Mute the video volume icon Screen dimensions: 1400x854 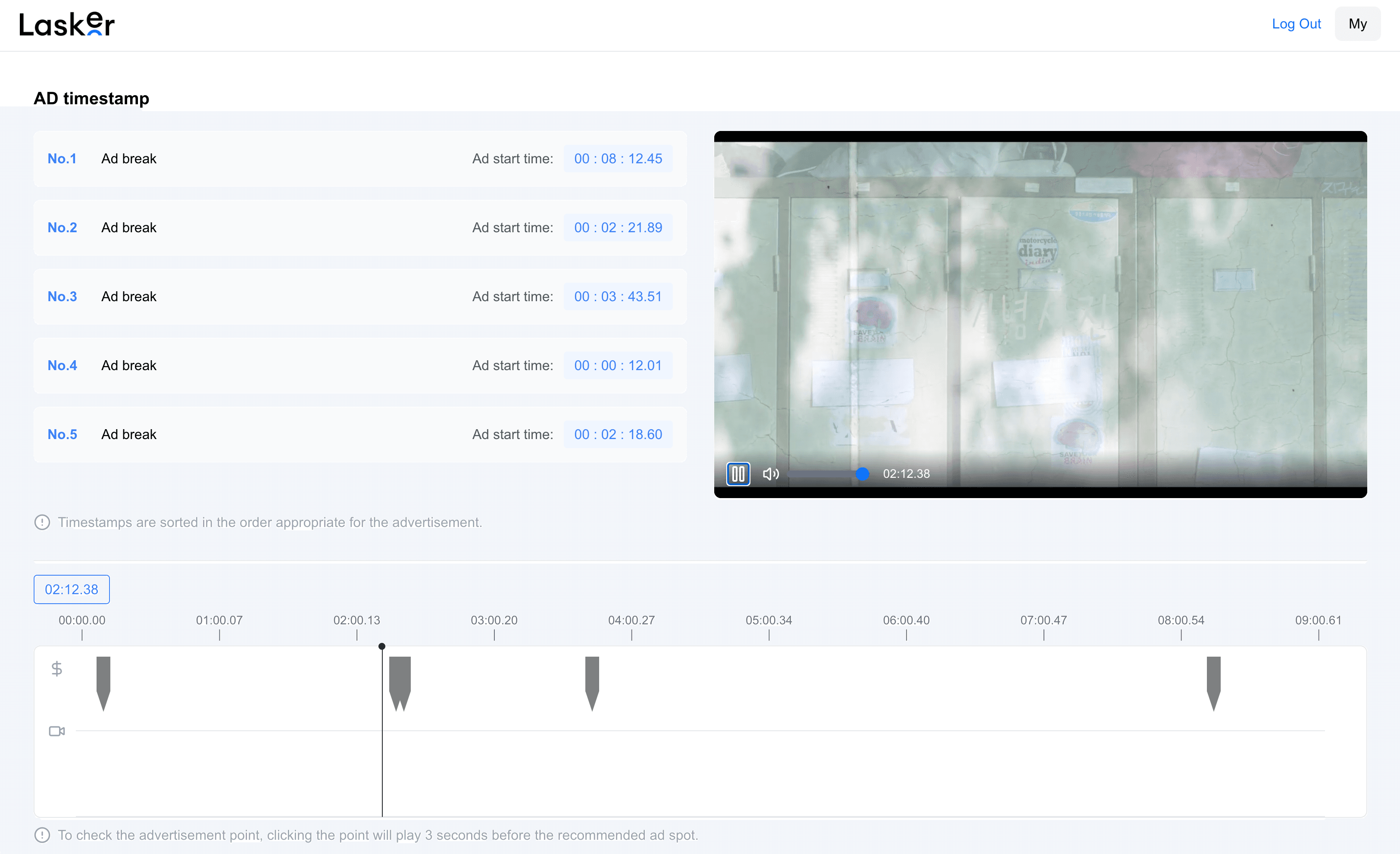pyautogui.click(x=770, y=474)
